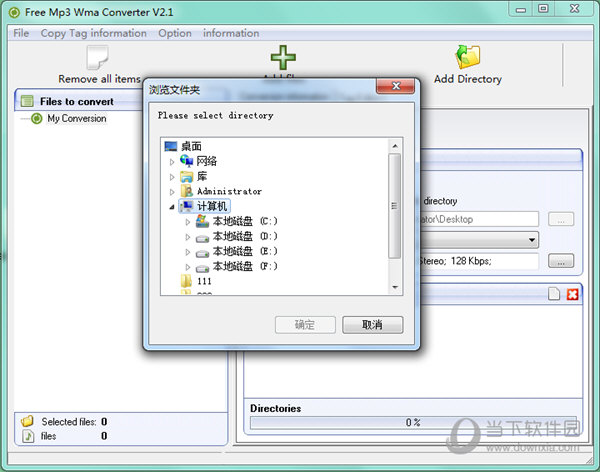Open the Copy Tag information menu
600x472 pixels.
click(x=94, y=33)
